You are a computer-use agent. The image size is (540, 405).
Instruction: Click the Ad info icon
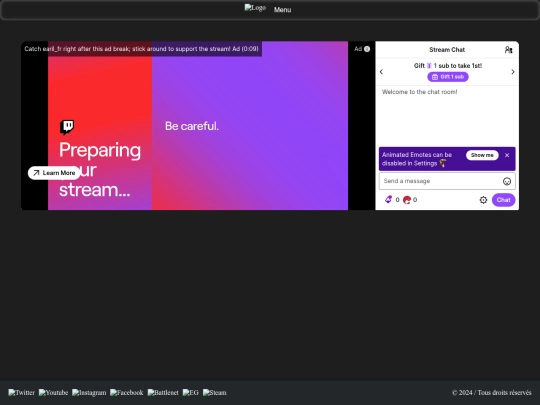click(x=367, y=49)
